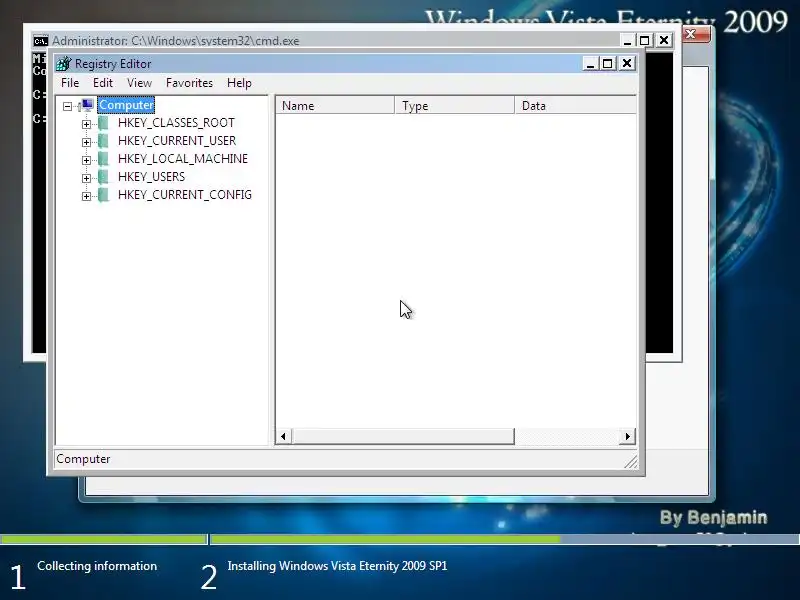Close the cmd.exe window

pos(664,40)
